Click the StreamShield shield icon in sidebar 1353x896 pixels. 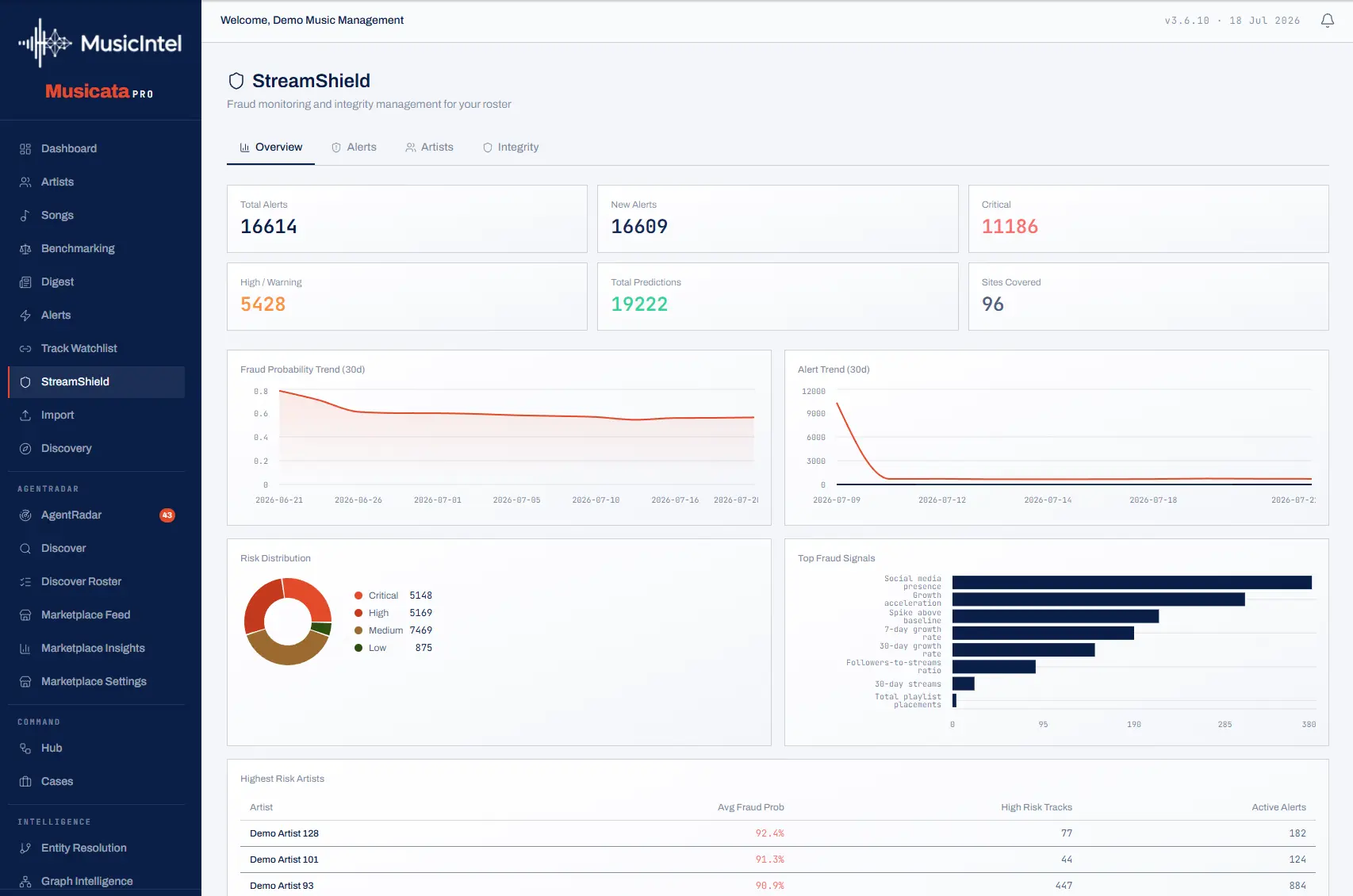pyautogui.click(x=25, y=382)
